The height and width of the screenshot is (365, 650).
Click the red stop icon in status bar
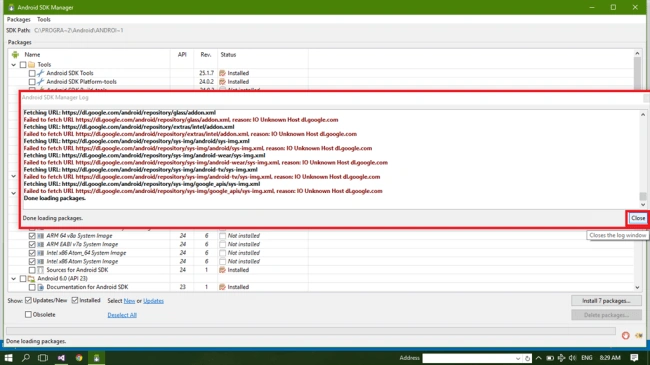[x=626, y=336]
